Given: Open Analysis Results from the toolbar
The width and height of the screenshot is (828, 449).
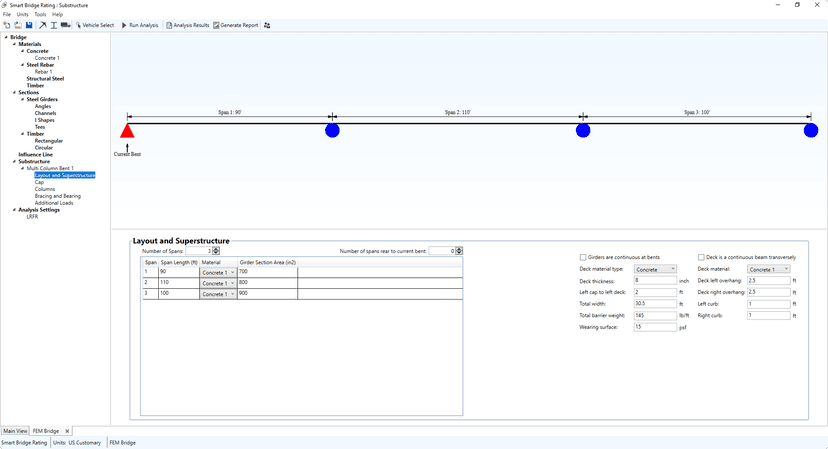Looking at the screenshot, I should (188, 25).
